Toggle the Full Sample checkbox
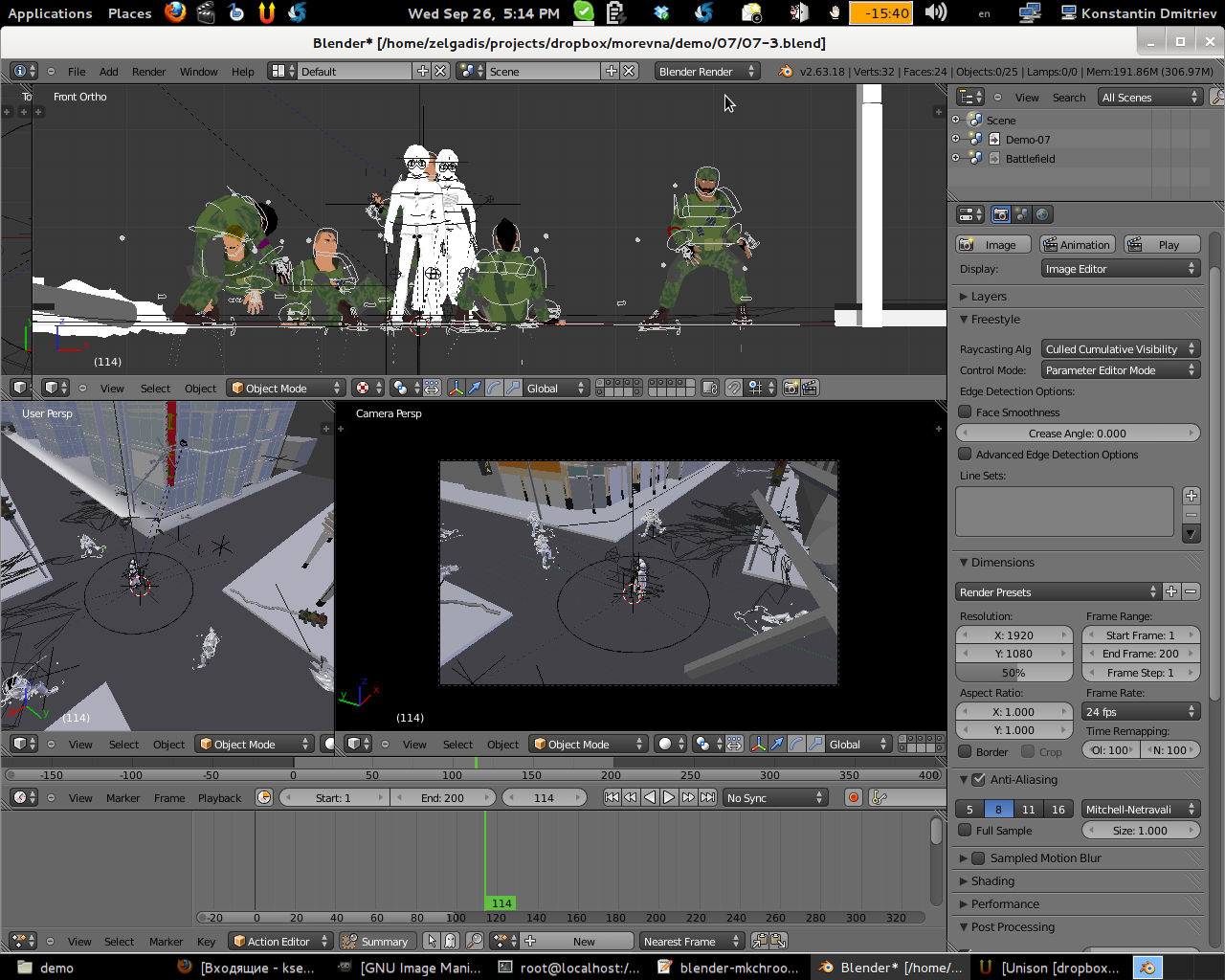Viewport: 1225px width, 980px height. pyautogui.click(x=964, y=830)
